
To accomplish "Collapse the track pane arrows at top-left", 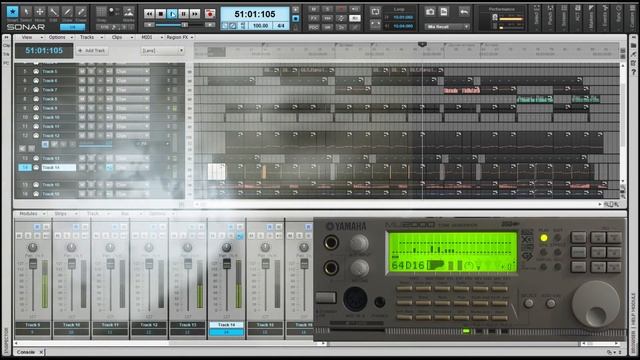I will pyautogui.click(x=6, y=37).
